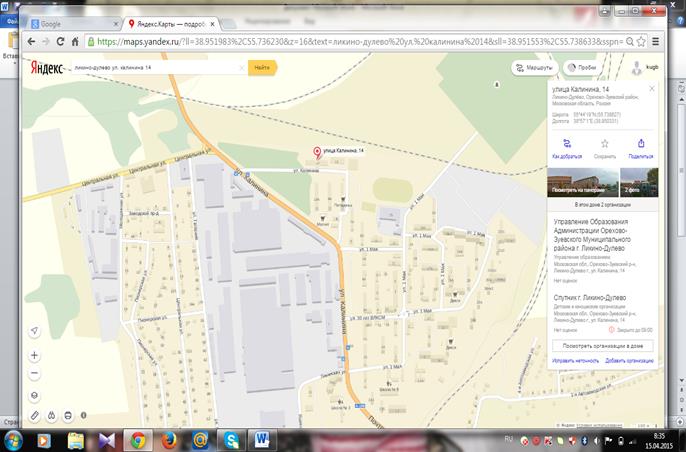
Task: Open Windows Media Player from taskbar
Action: point(44,441)
